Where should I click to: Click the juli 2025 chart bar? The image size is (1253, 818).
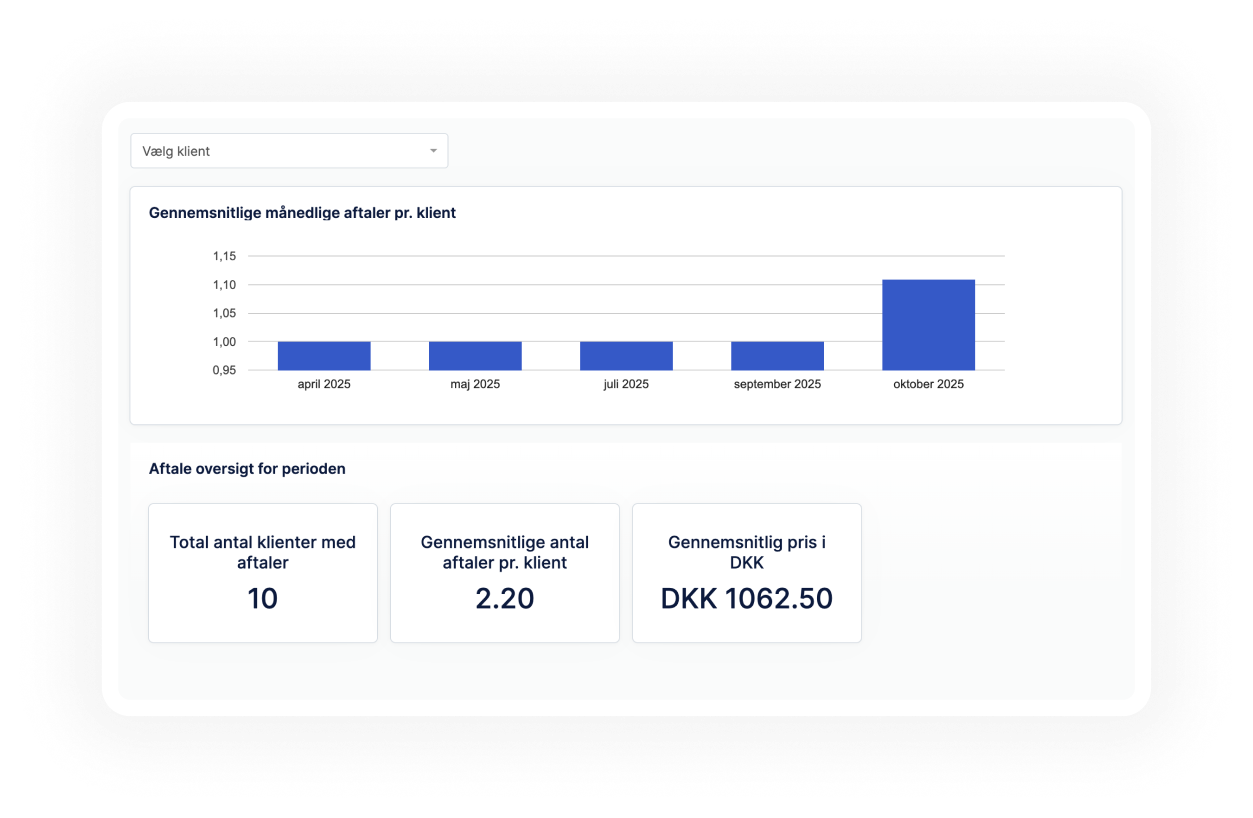click(626, 356)
